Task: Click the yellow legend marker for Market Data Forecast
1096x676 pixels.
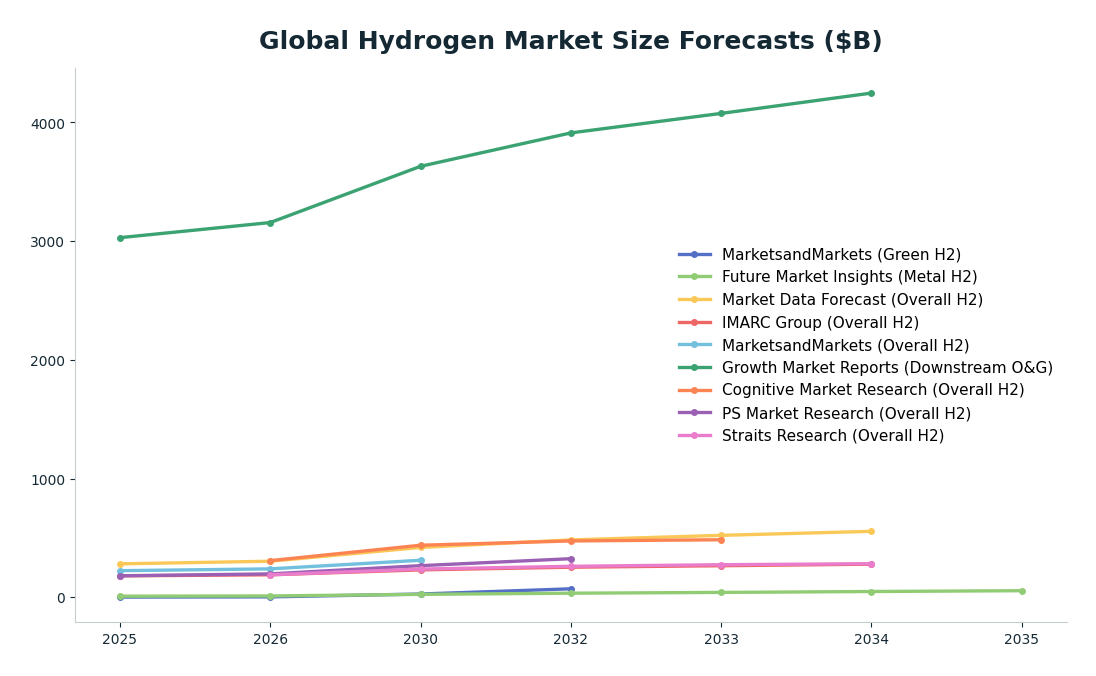Action: click(x=695, y=299)
